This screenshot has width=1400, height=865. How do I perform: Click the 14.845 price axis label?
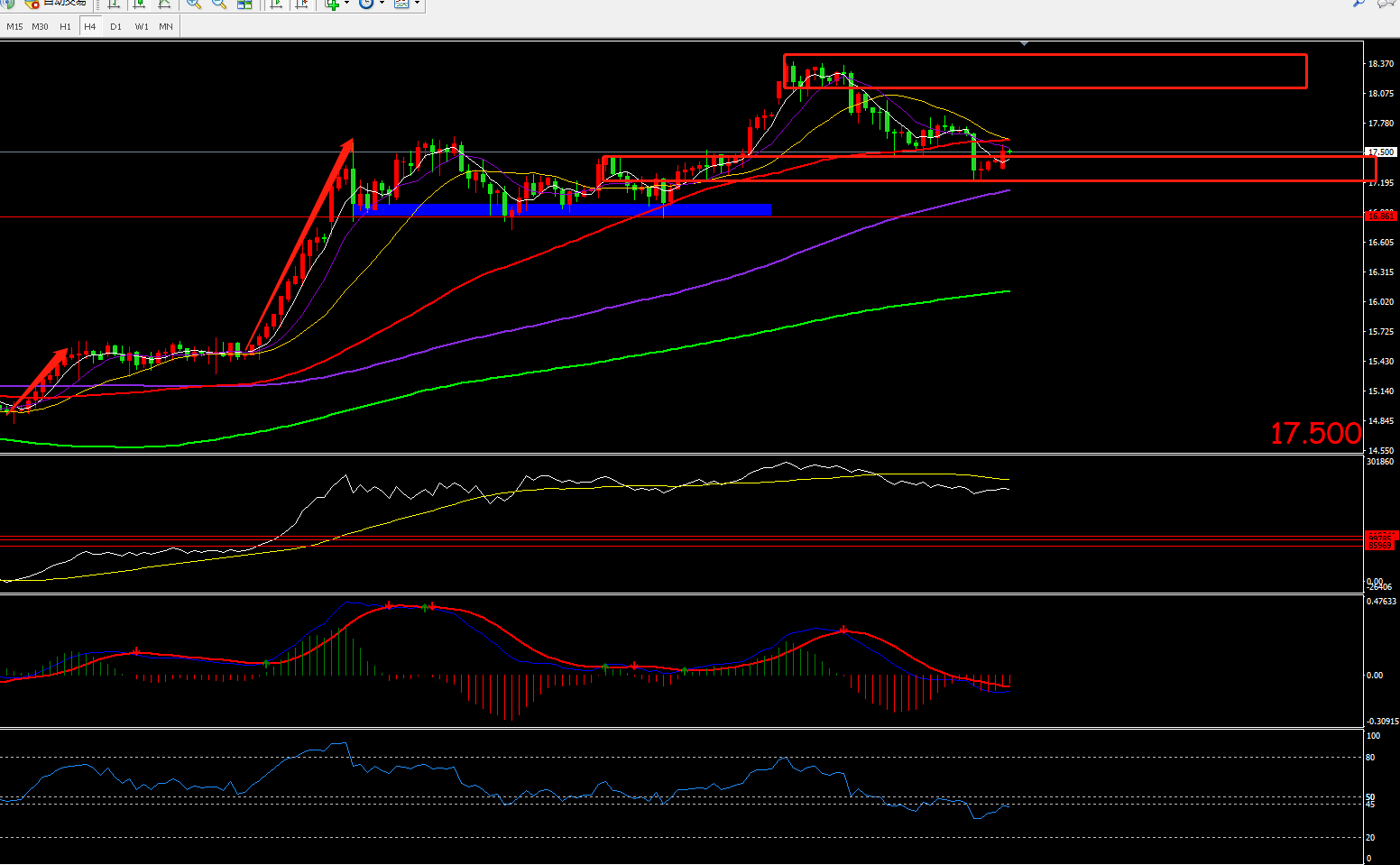pos(1380,421)
